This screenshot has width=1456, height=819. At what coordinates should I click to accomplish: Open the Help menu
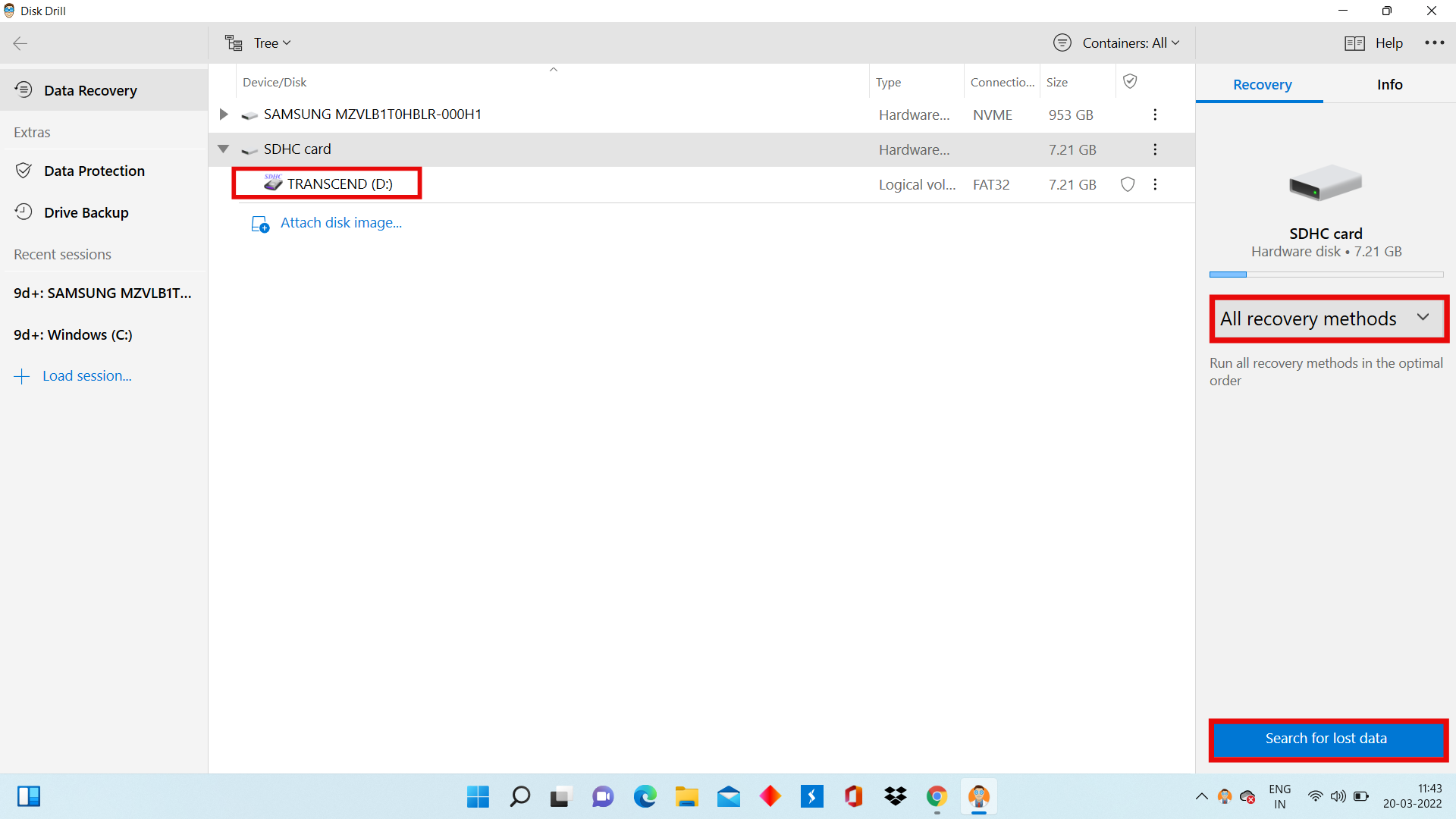click(1373, 43)
